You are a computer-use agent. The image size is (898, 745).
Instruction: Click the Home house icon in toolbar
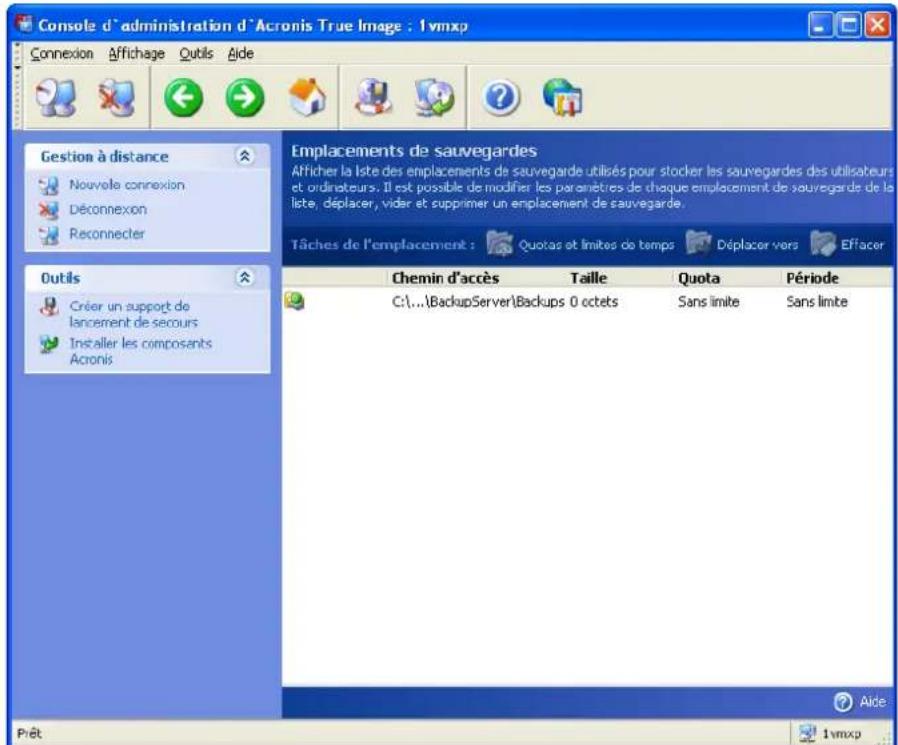308,97
